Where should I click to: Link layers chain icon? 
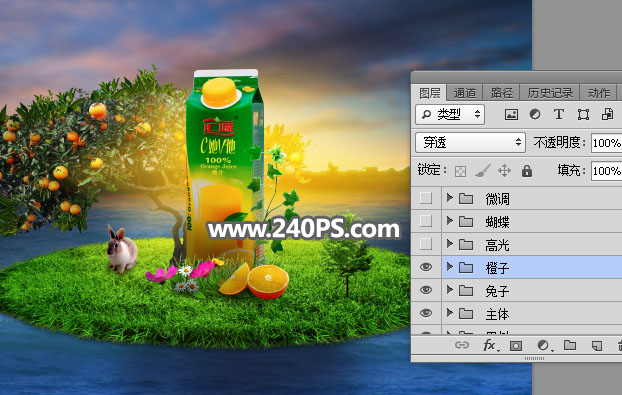pyautogui.click(x=462, y=345)
